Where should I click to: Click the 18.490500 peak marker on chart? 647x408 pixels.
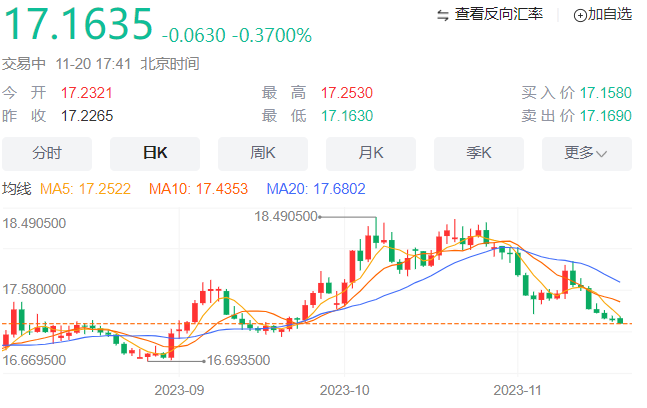pos(285,216)
